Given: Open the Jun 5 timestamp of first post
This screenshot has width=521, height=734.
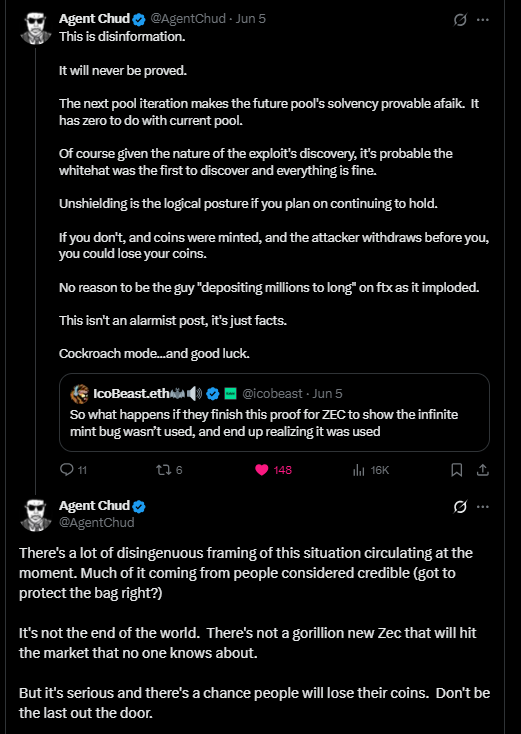Looking at the screenshot, I should pyautogui.click(x=250, y=19).
